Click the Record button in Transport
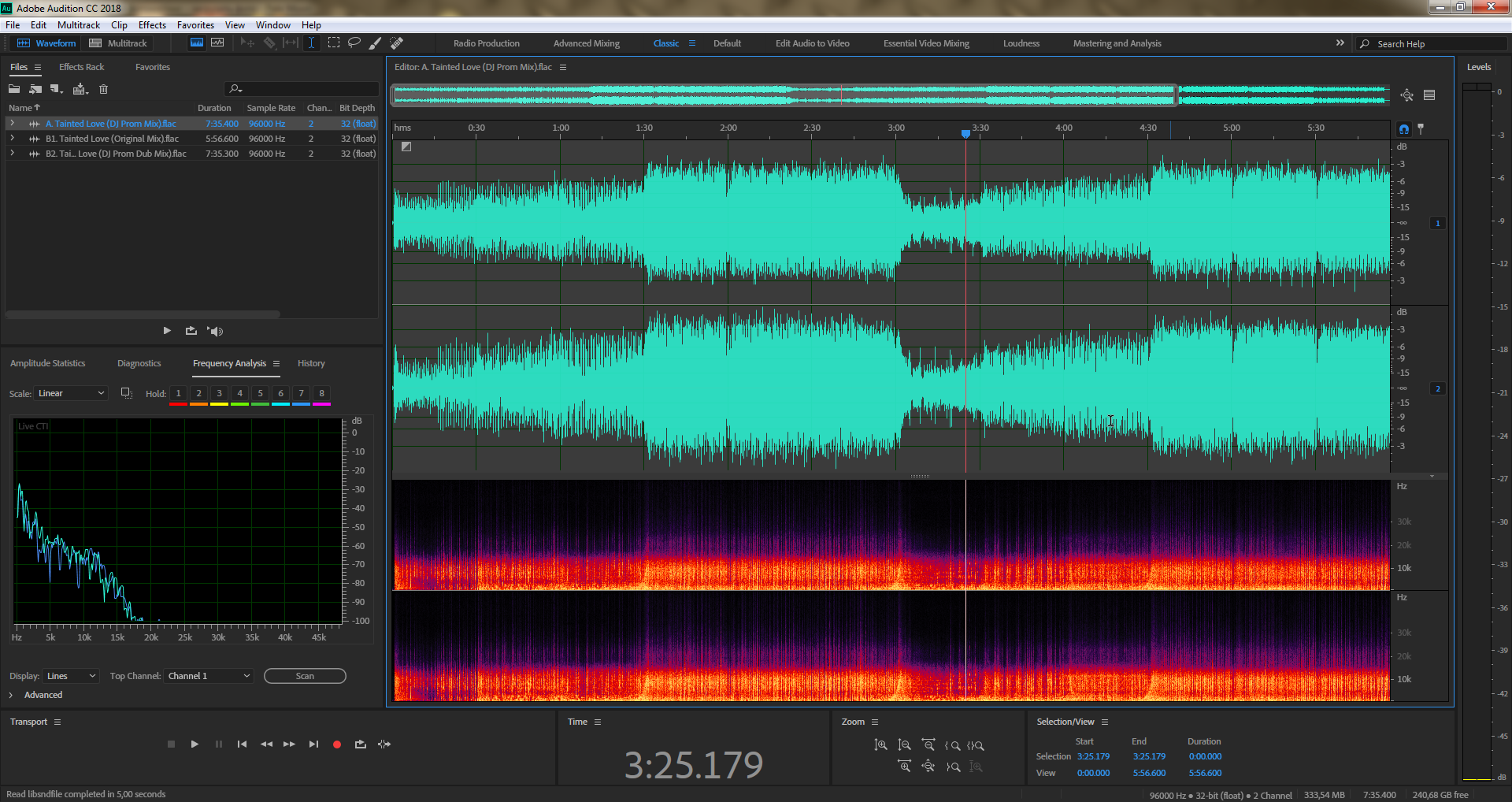 pyautogui.click(x=337, y=744)
